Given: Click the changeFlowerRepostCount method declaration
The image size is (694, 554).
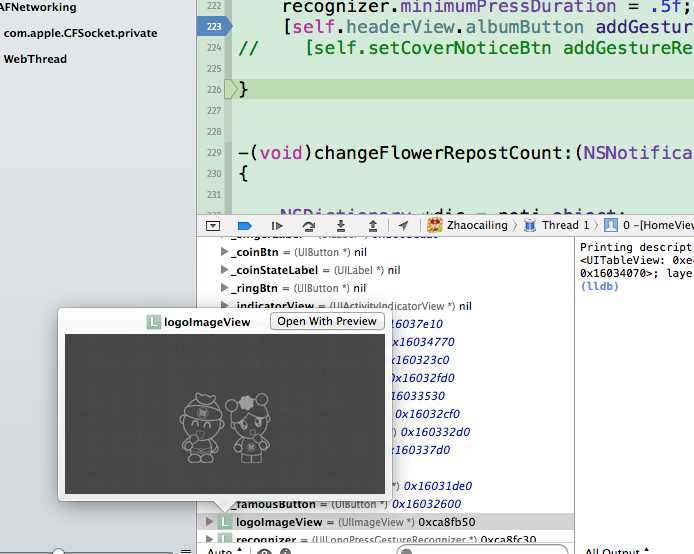Looking at the screenshot, I should pos(466,153).
